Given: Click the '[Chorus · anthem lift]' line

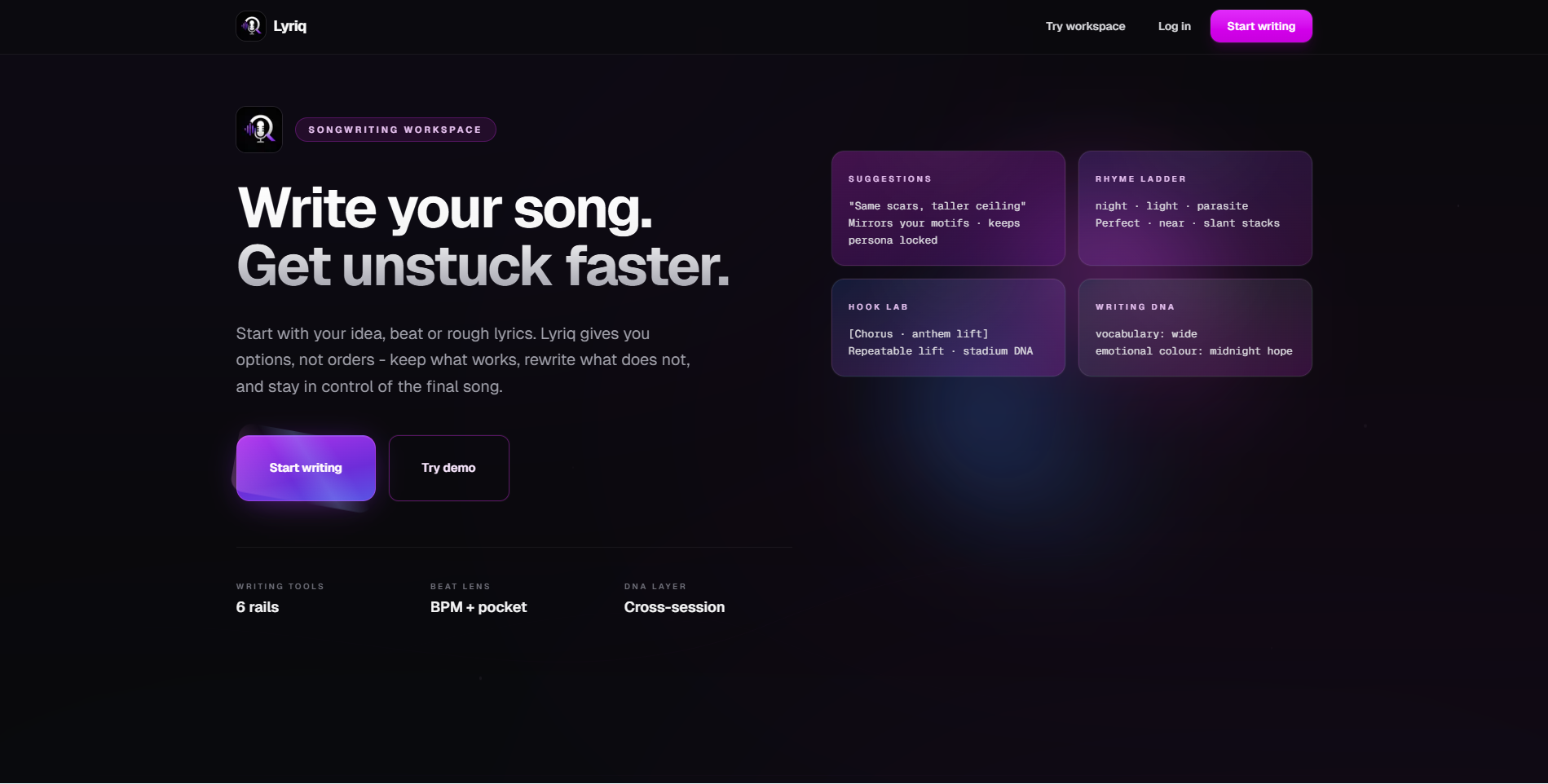Looking at the screenshot, I should point(918,334).
